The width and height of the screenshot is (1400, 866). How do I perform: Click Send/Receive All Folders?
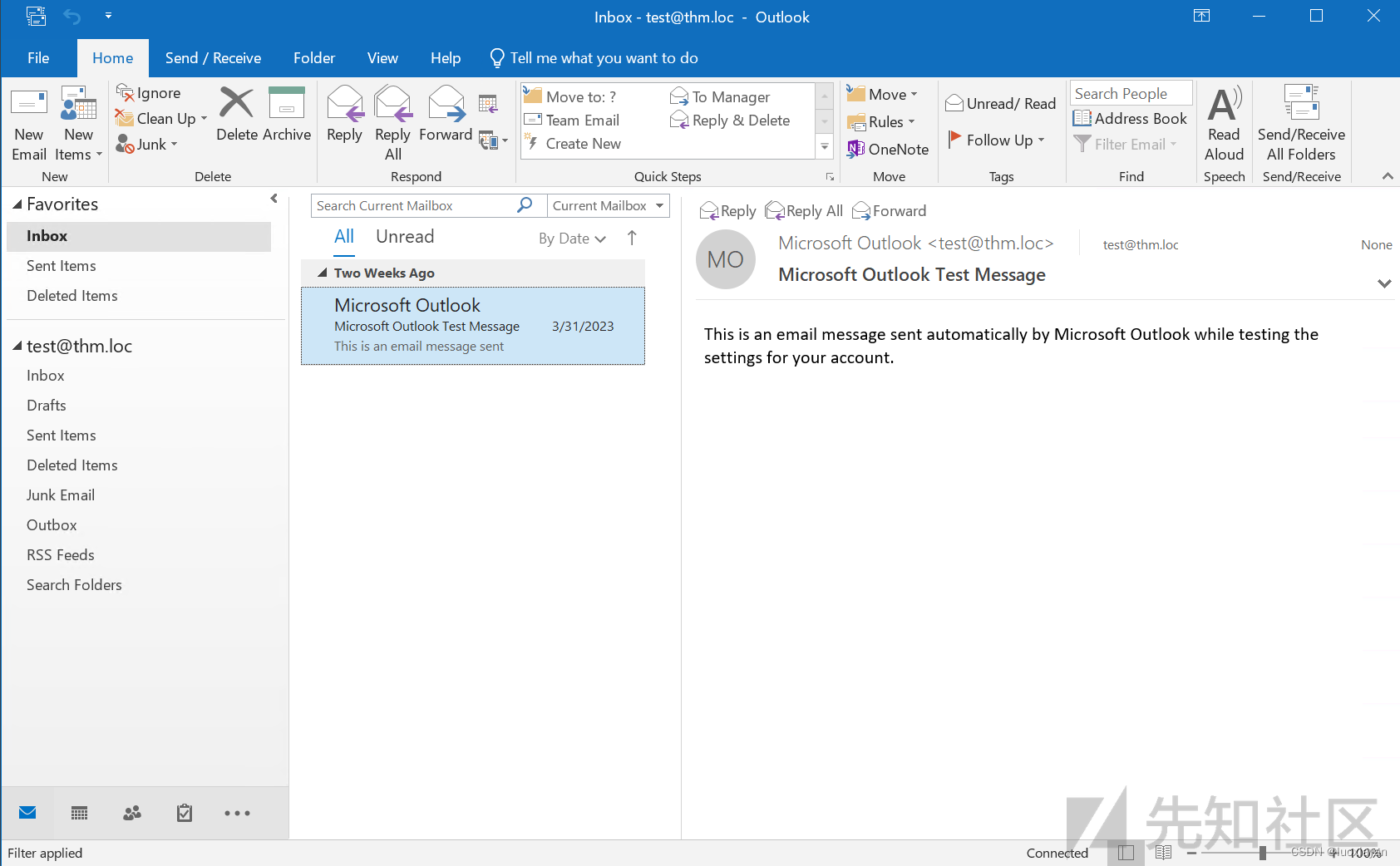[1301, 124]
